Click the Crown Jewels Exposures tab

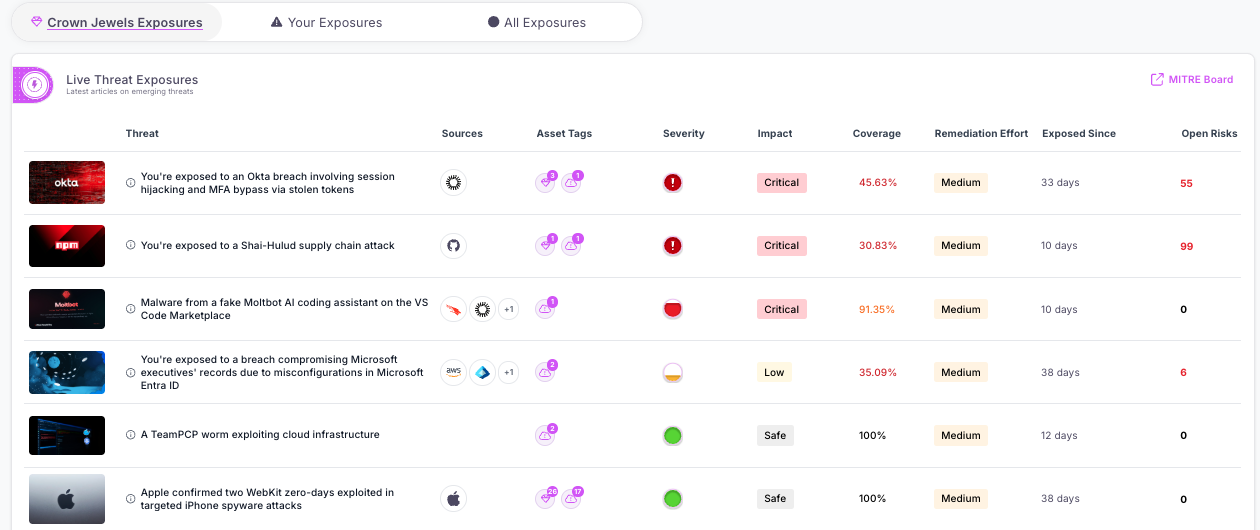point(117,22)
